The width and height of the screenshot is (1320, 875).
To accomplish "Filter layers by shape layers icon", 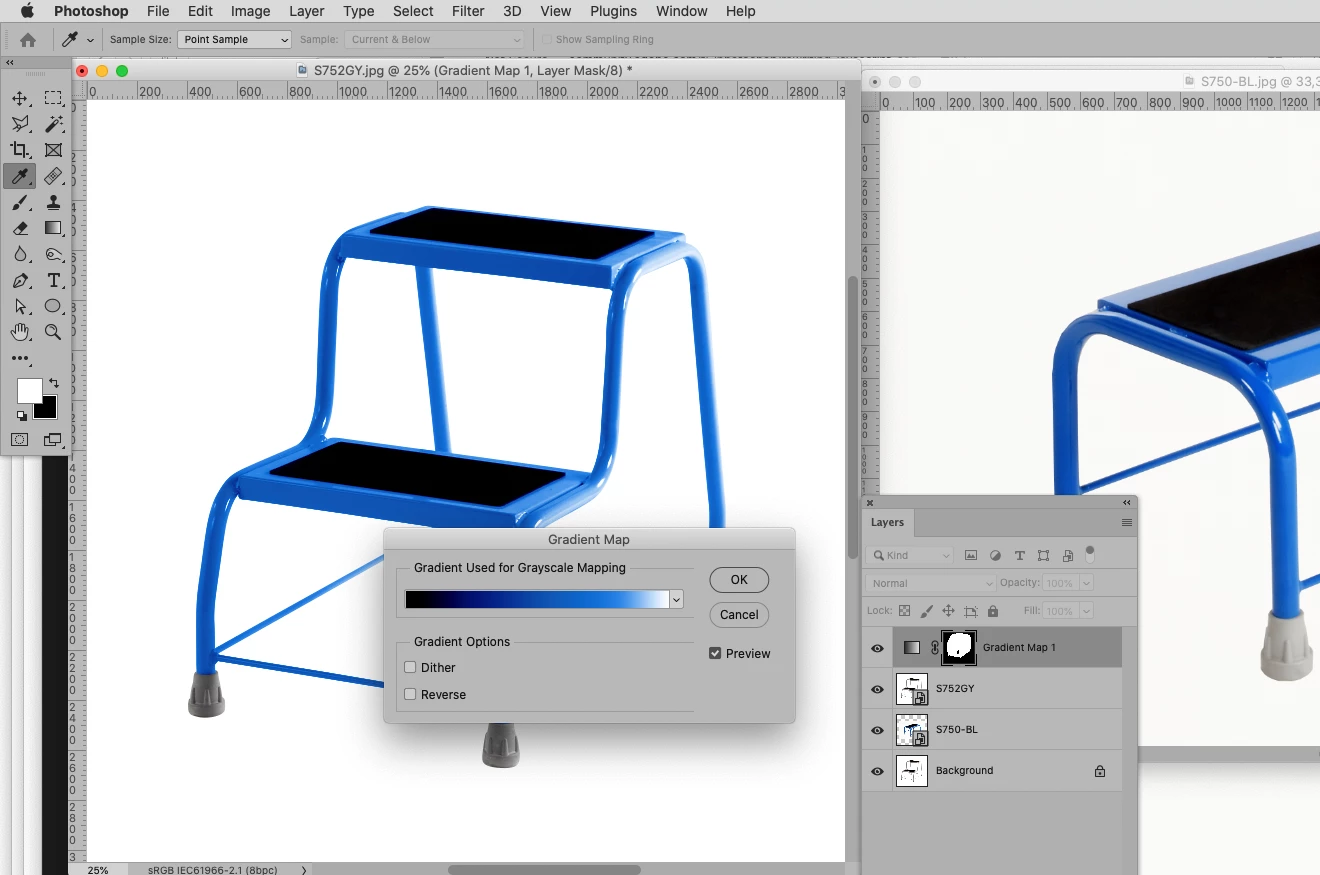I will click(x=1043, y=556).
